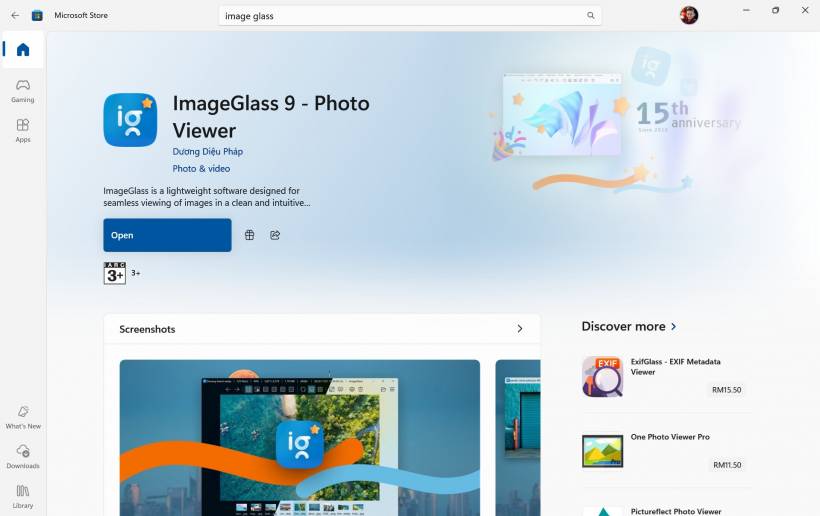Click the share icon beside Open button

click(x=275, y=235)
